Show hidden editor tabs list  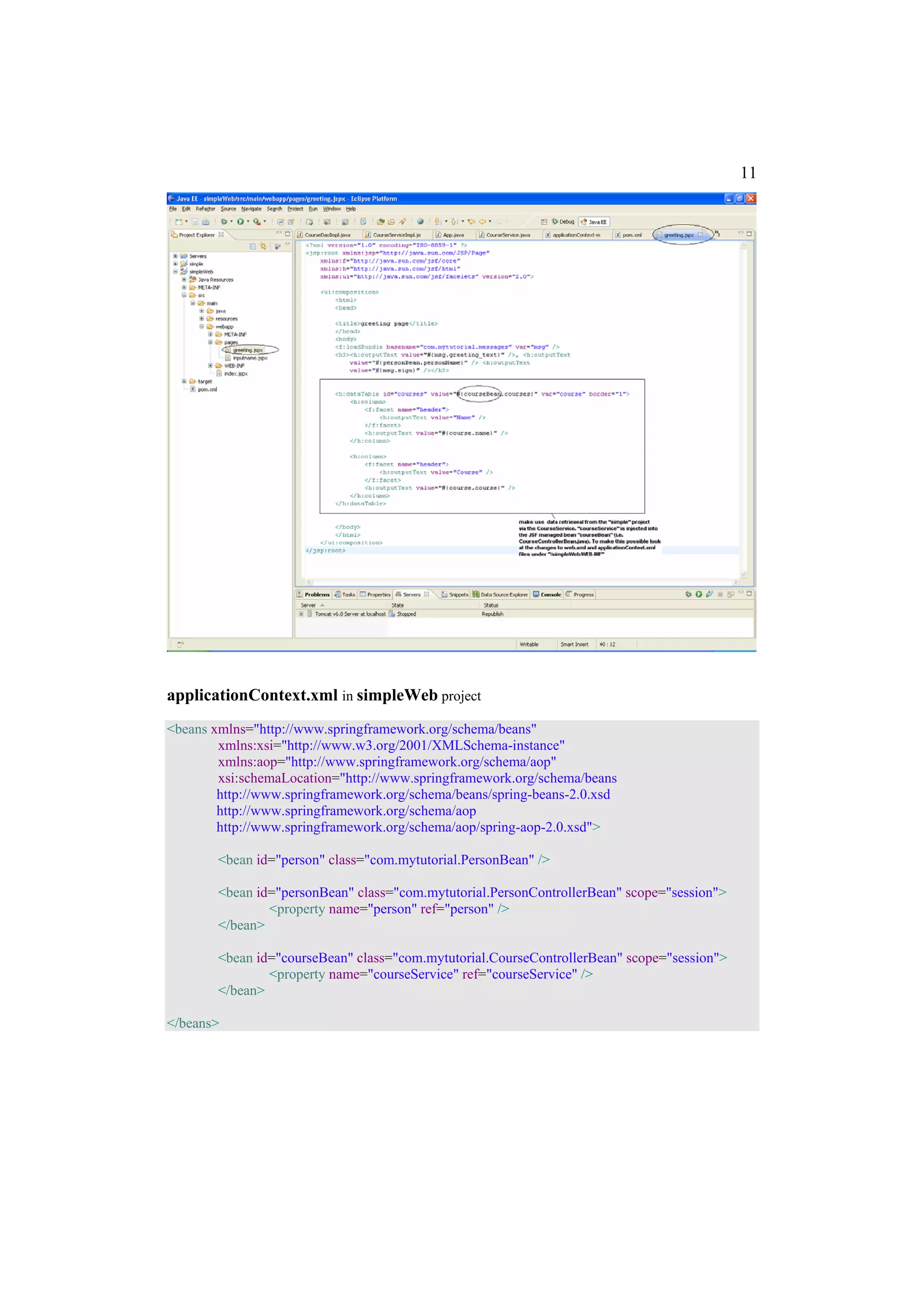(717, 234)
